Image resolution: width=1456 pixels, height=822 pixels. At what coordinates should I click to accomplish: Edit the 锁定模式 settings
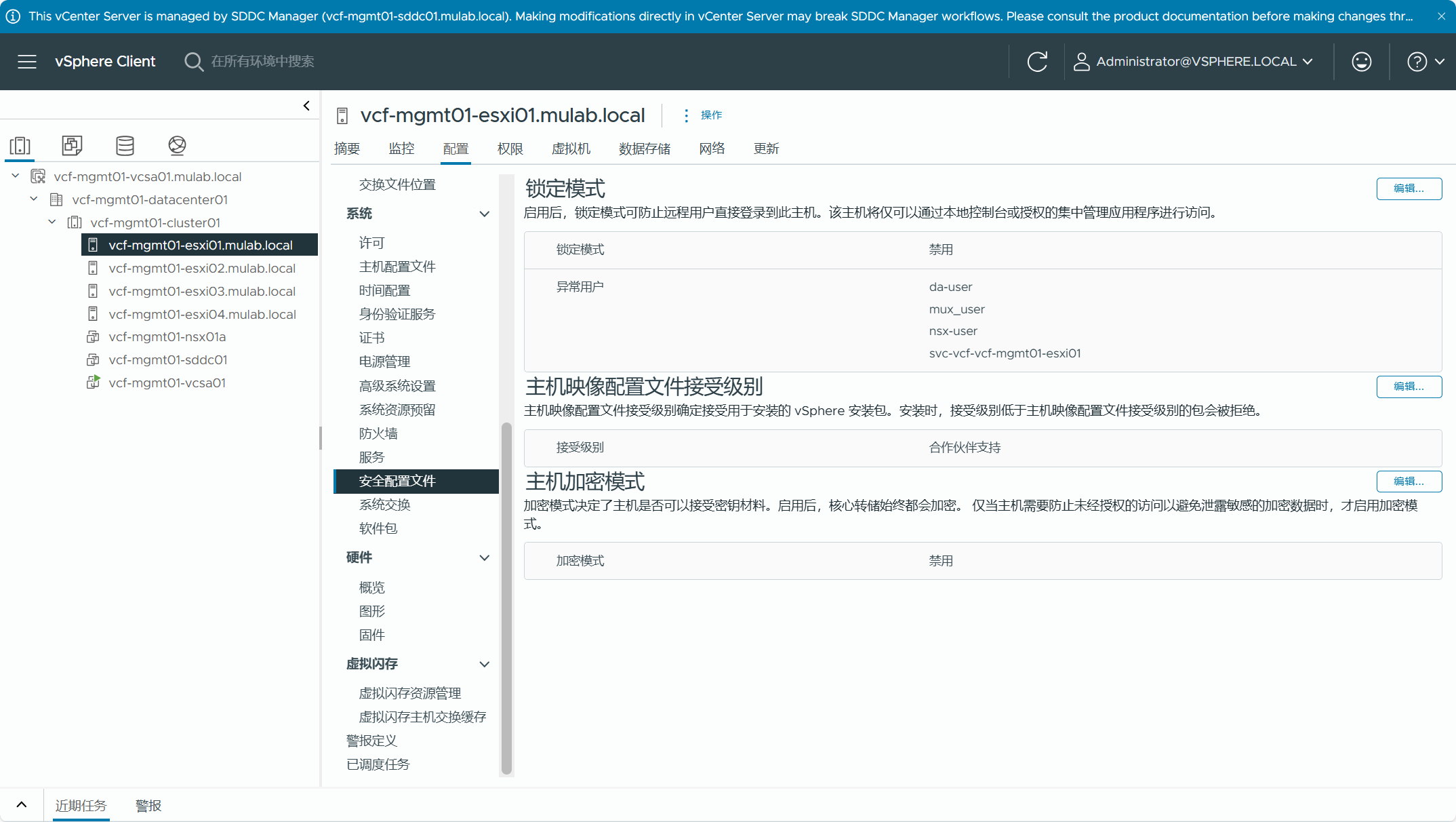(1409, 189)
